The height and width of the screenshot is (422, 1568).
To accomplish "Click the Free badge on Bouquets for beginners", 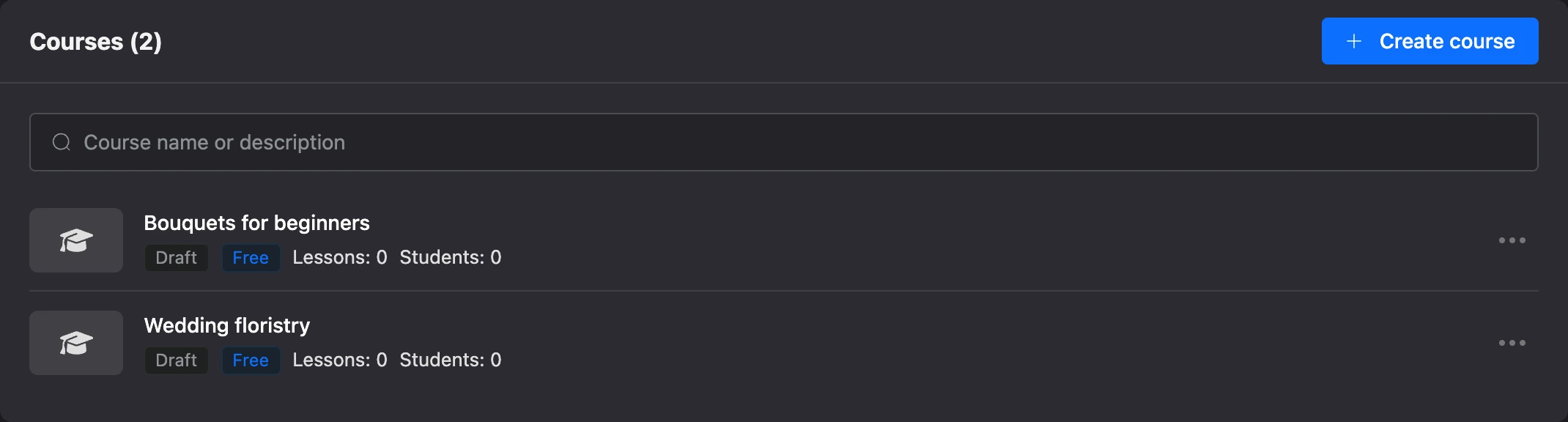I will click(x=251, y=258).
